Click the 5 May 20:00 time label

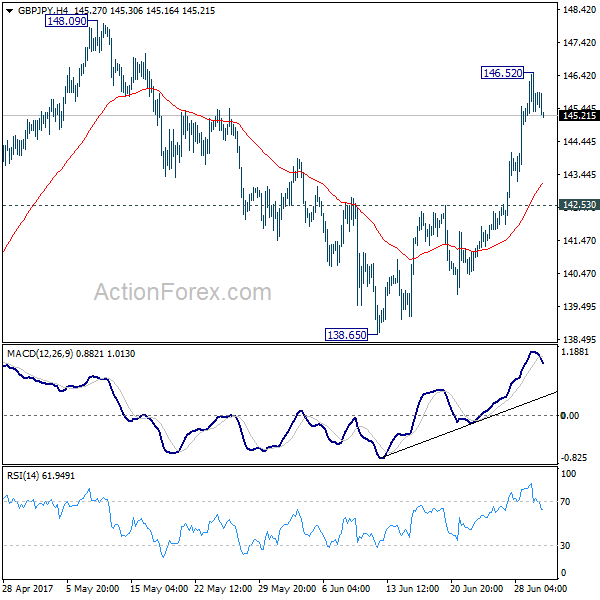(92, 588)
